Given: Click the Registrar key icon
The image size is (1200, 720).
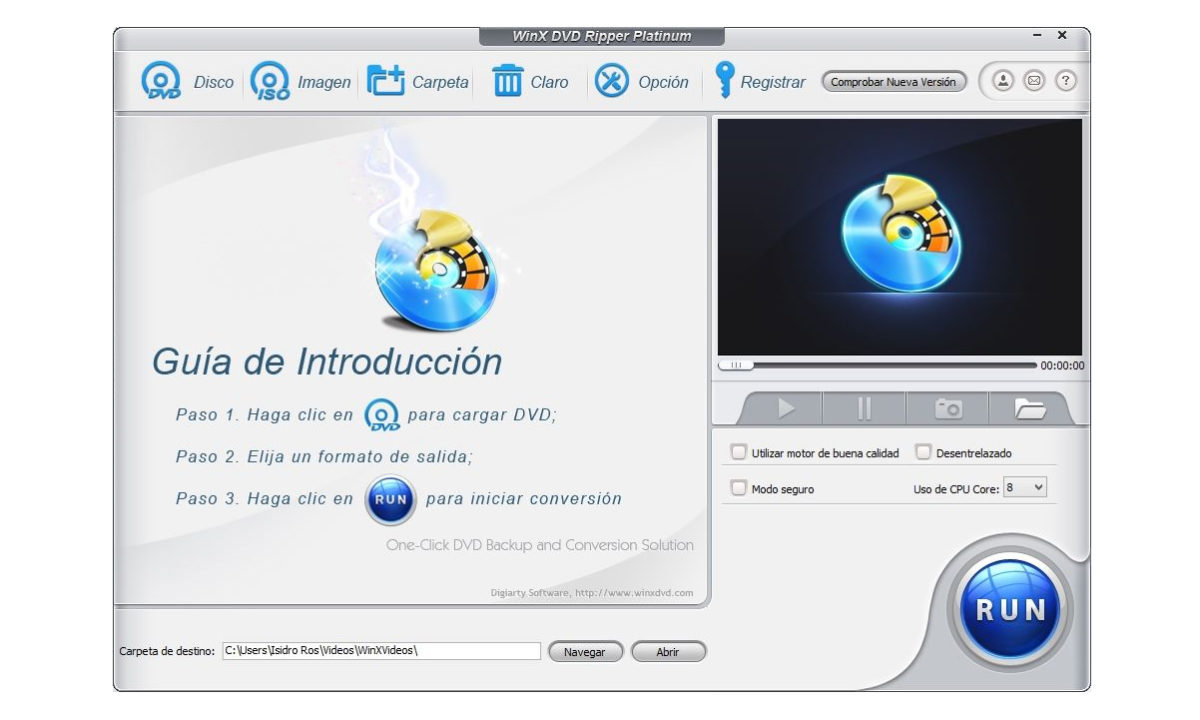Looking at the screenshot, I should (x=724, y=82).
